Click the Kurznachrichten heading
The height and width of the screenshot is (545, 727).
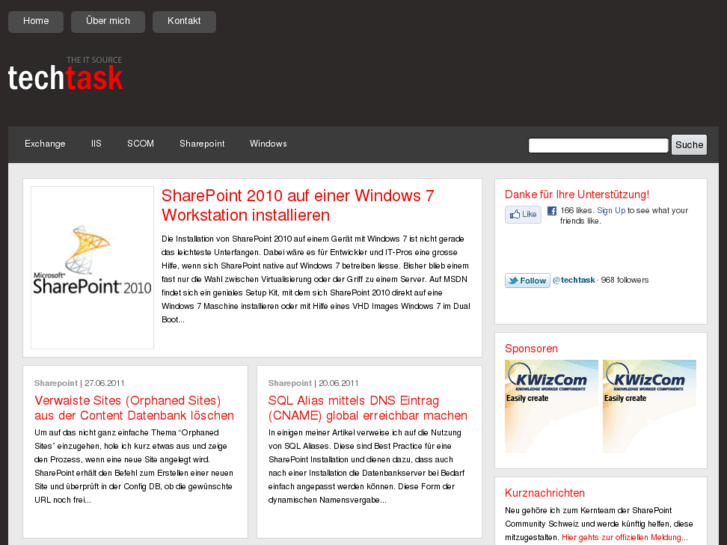[545, 493]
